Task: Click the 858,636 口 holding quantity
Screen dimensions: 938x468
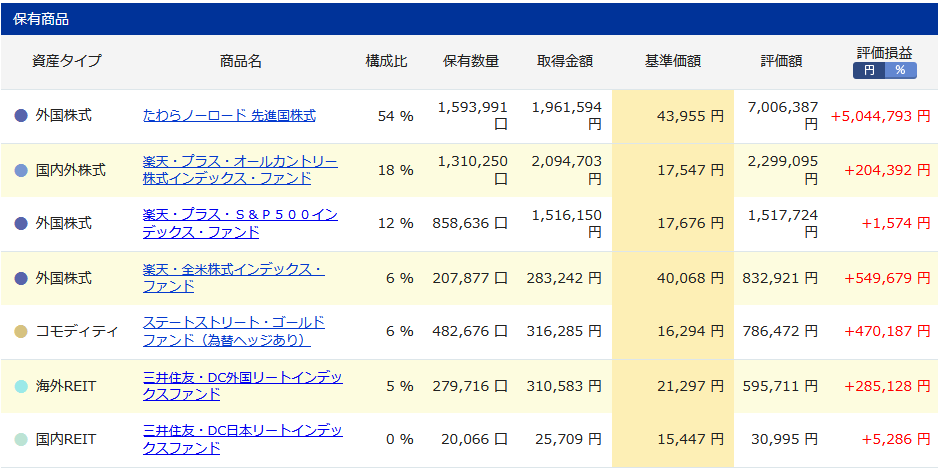Action: [470, 224]
